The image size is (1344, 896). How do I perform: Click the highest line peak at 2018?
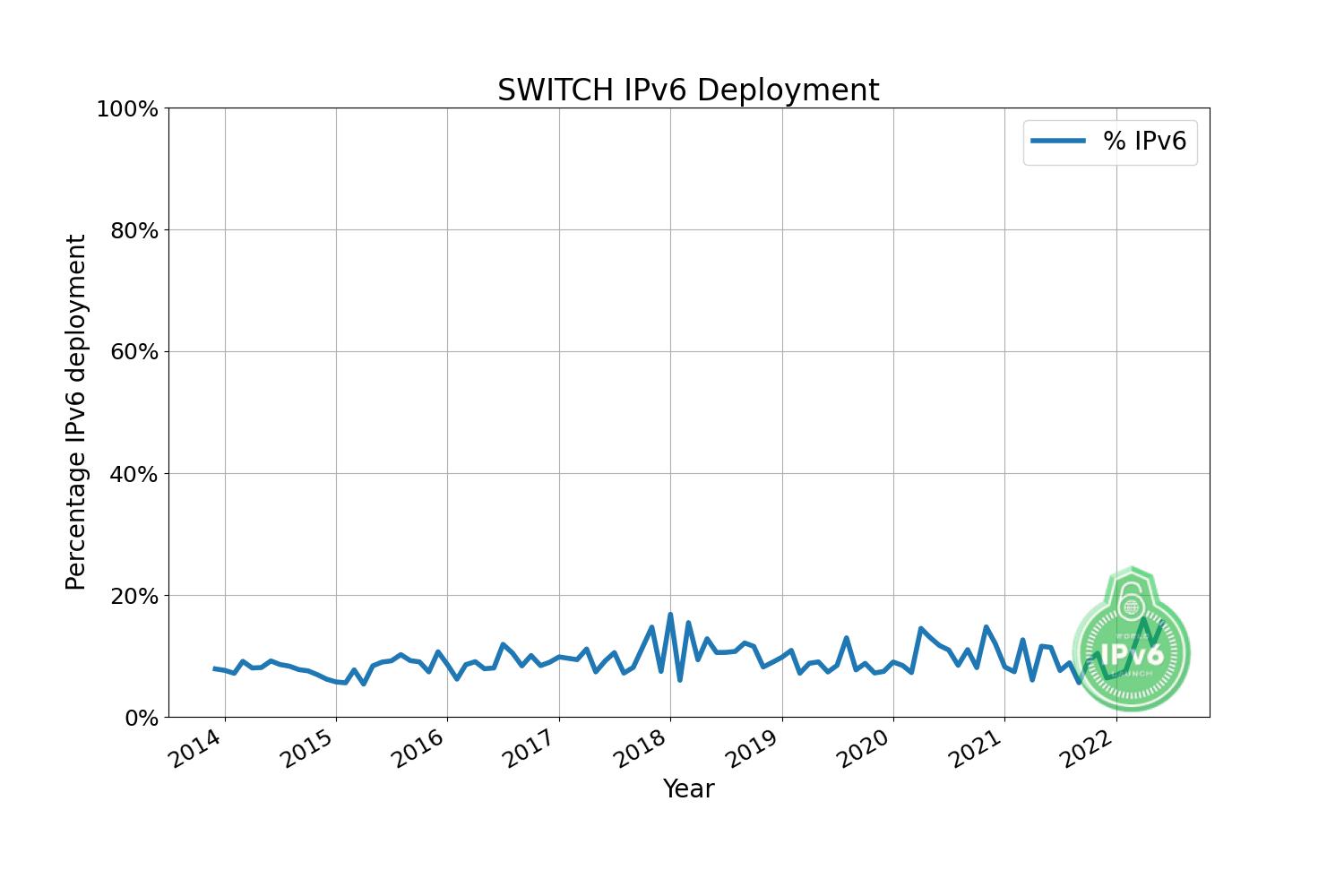tap(670, 615)
